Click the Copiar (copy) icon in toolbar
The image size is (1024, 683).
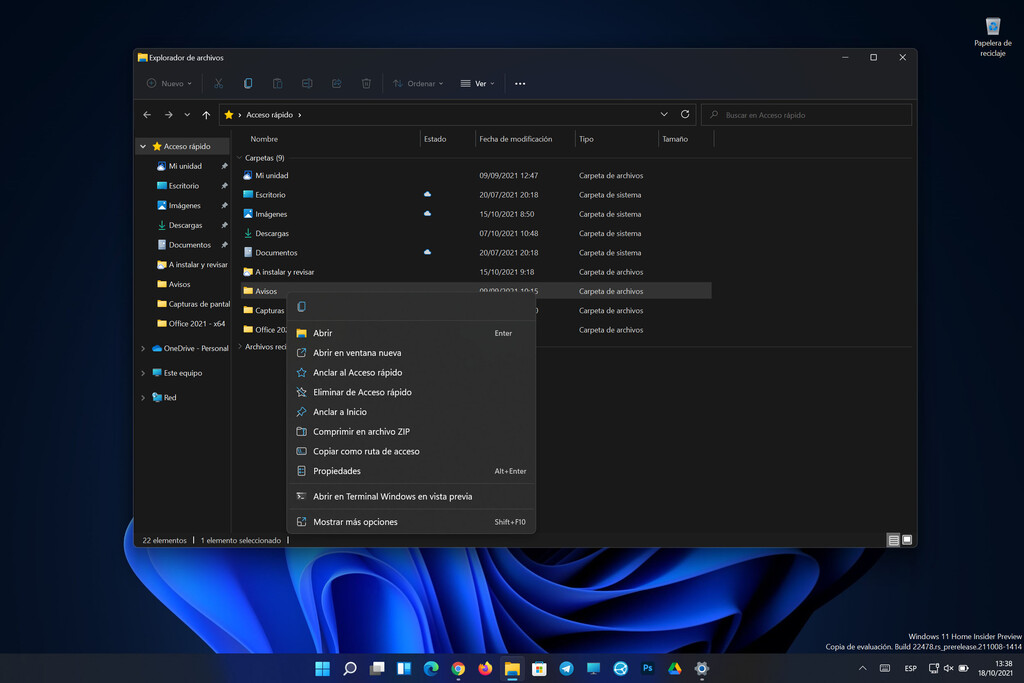248,83
